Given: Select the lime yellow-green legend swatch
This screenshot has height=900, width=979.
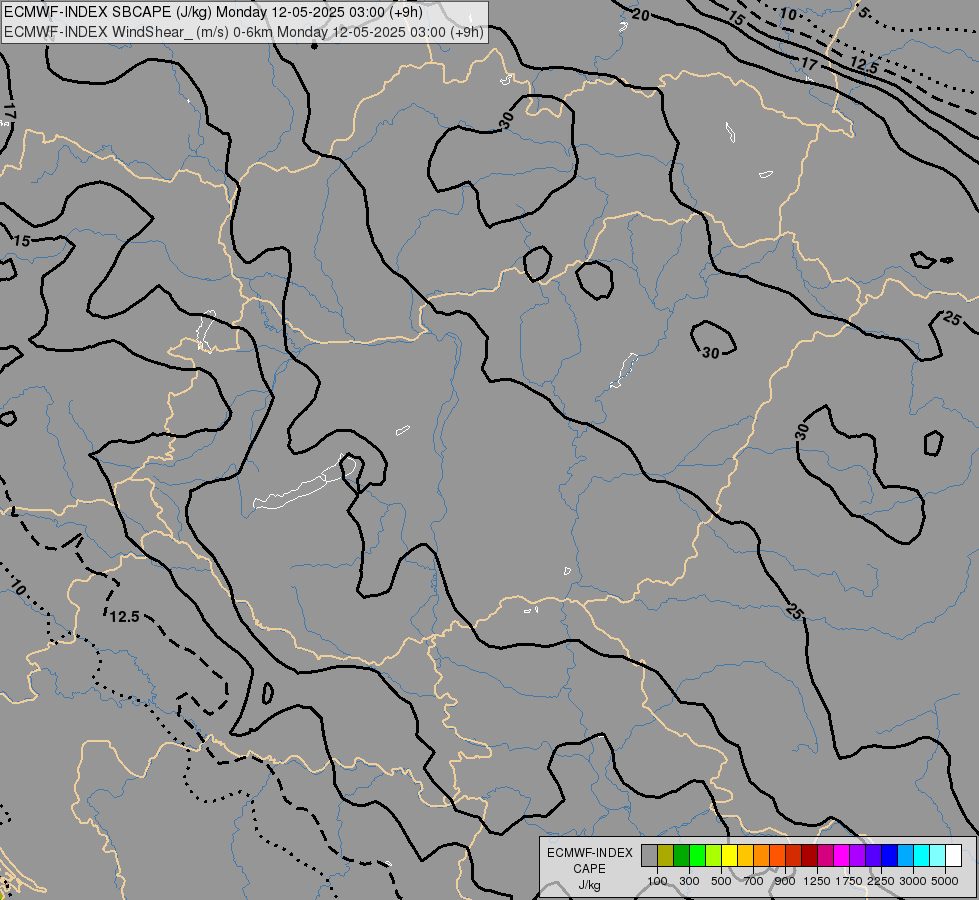Looking at the screenshot, I should [x=714, y=856].
